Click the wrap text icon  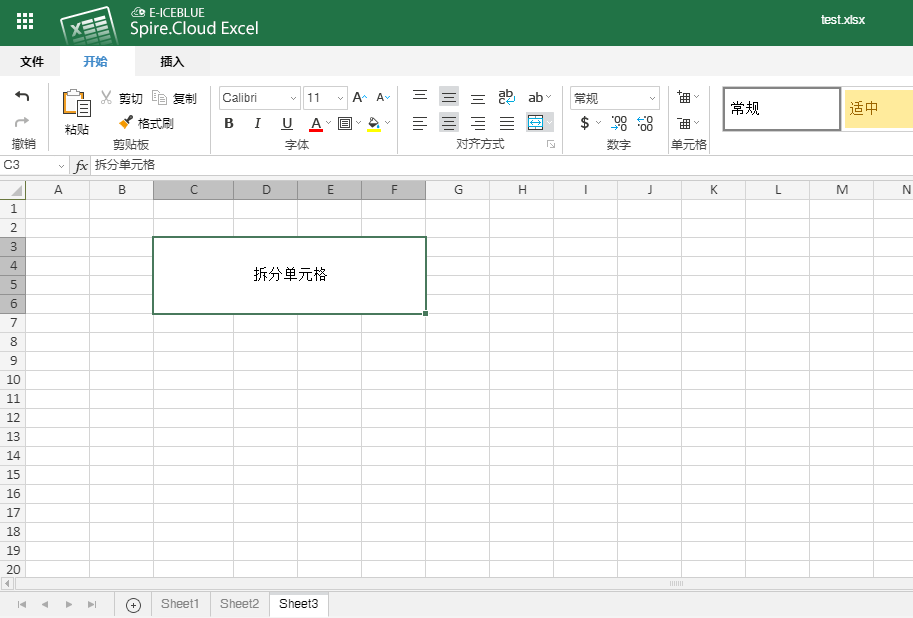click(507, 97)
